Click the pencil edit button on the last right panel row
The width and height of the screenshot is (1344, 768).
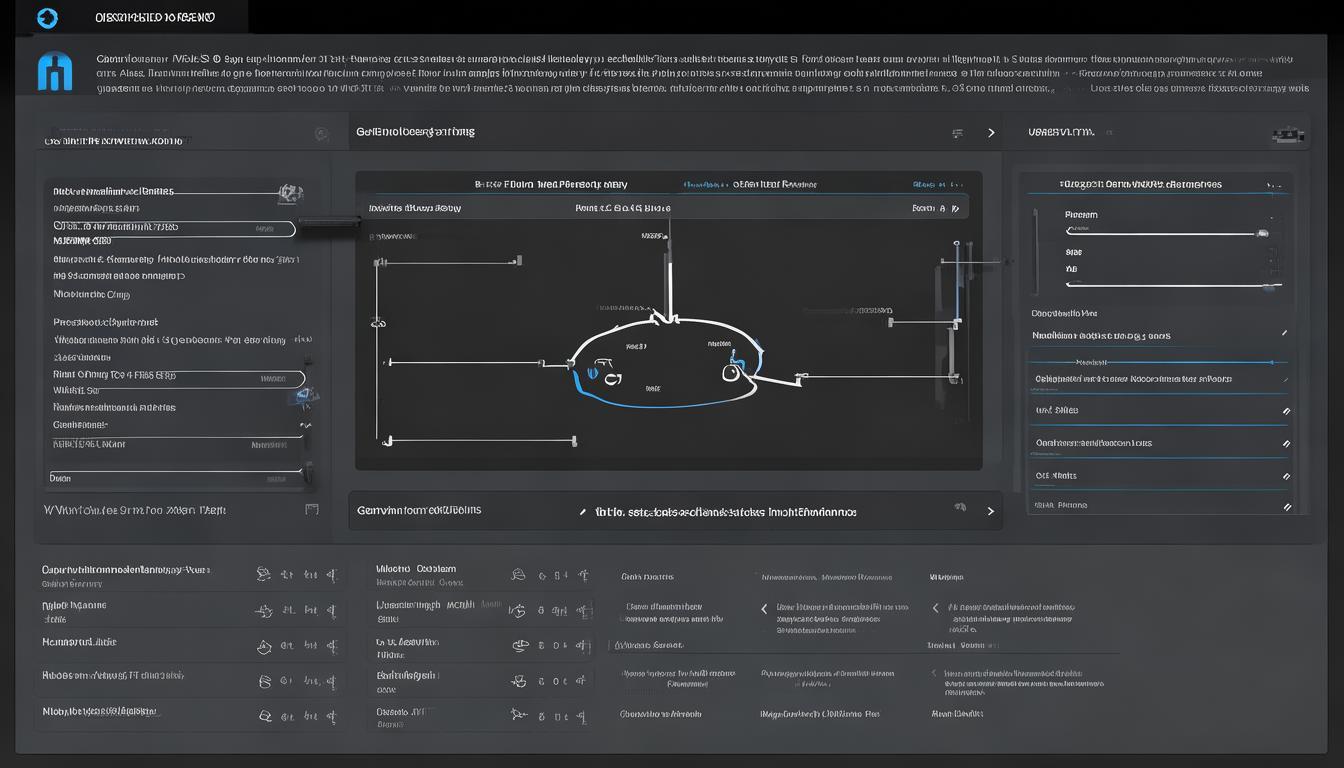pos(1285,506)
